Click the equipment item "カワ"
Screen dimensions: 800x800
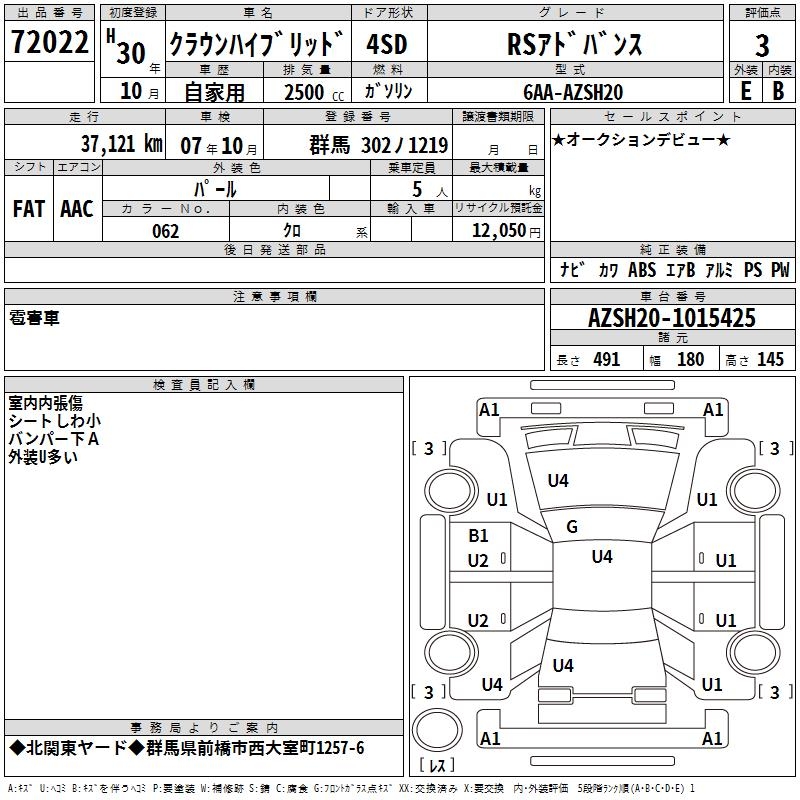click(608, 270)
